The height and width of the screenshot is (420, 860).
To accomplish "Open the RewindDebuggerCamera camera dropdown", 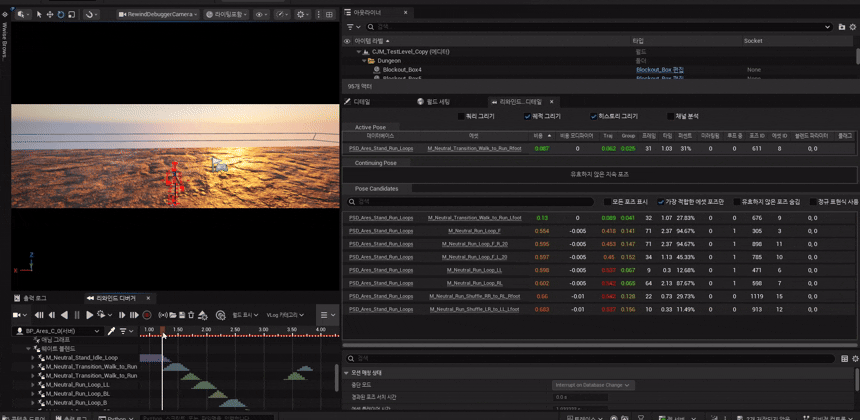I will click(159, 15).
